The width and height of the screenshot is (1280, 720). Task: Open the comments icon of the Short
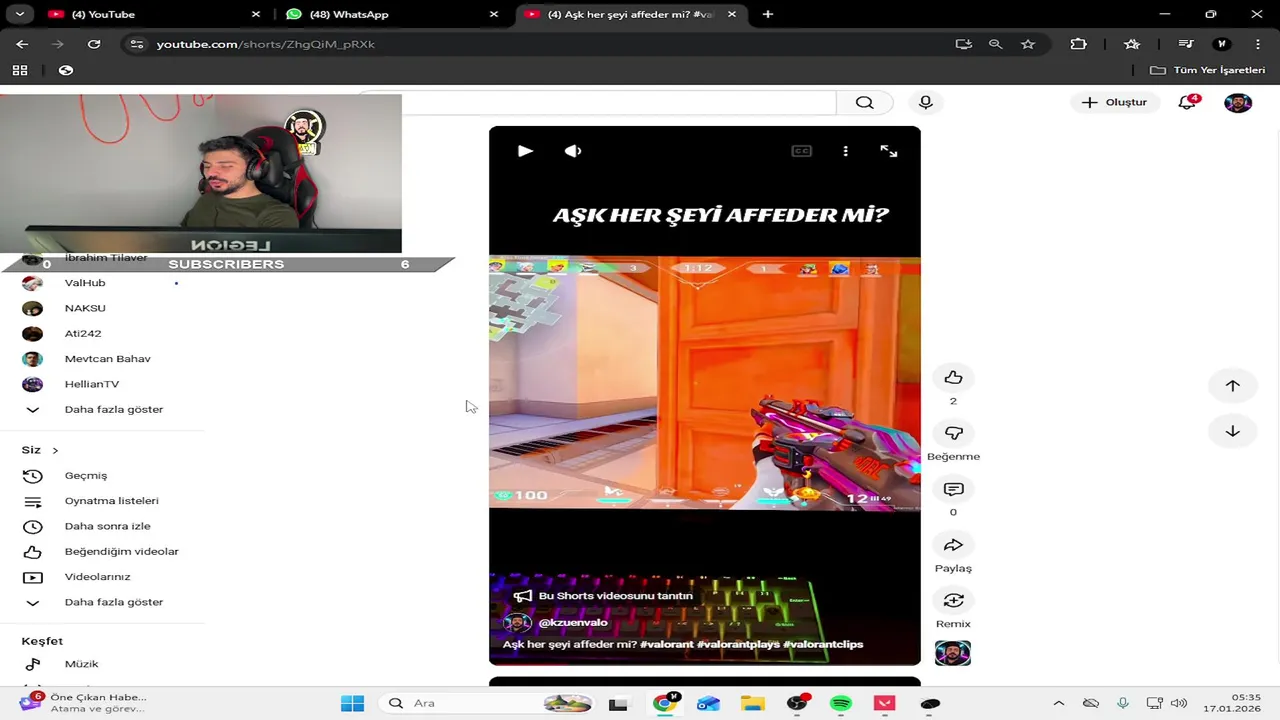click(x=953, y=489)
